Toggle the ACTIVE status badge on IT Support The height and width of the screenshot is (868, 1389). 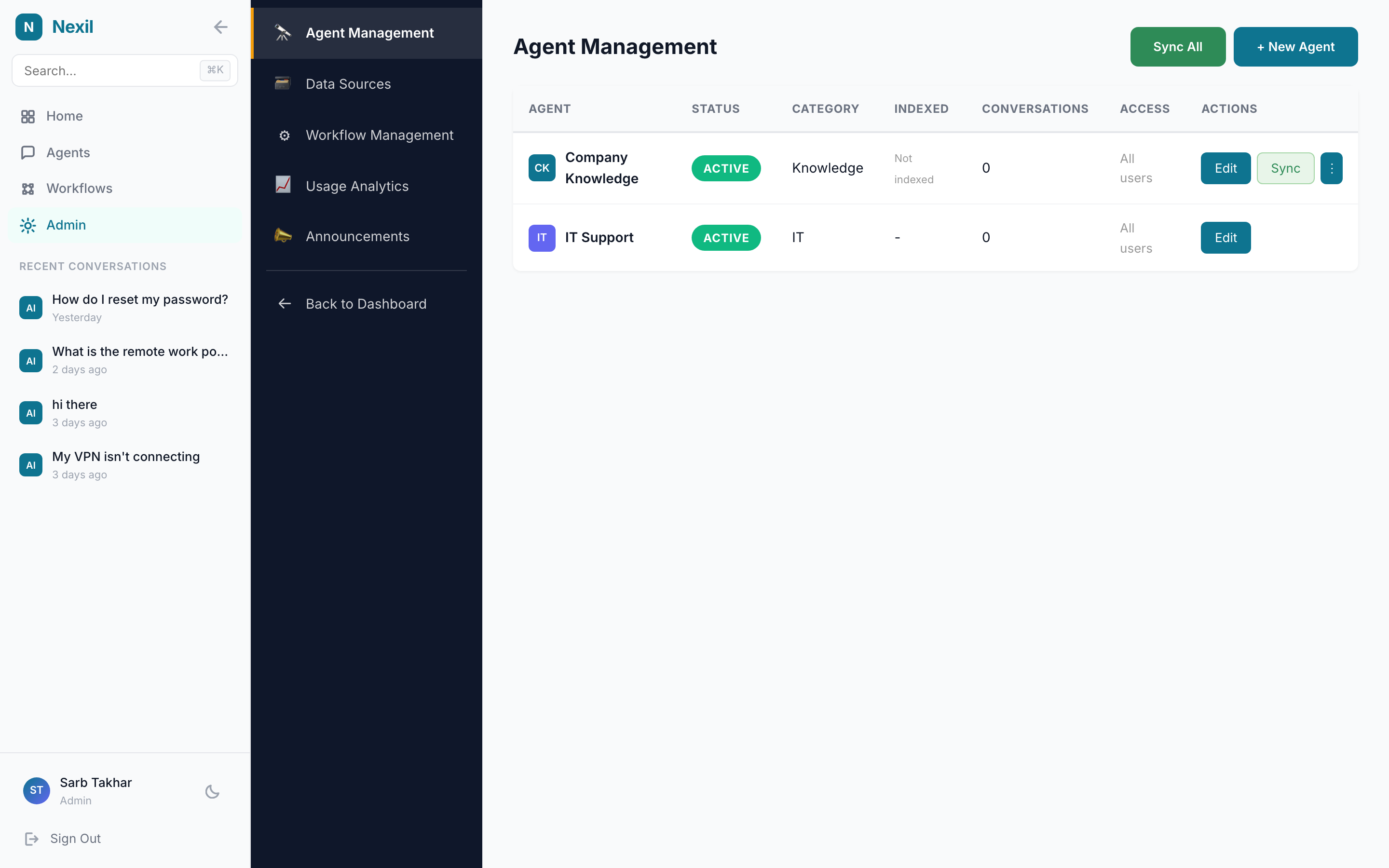(725, 237)
